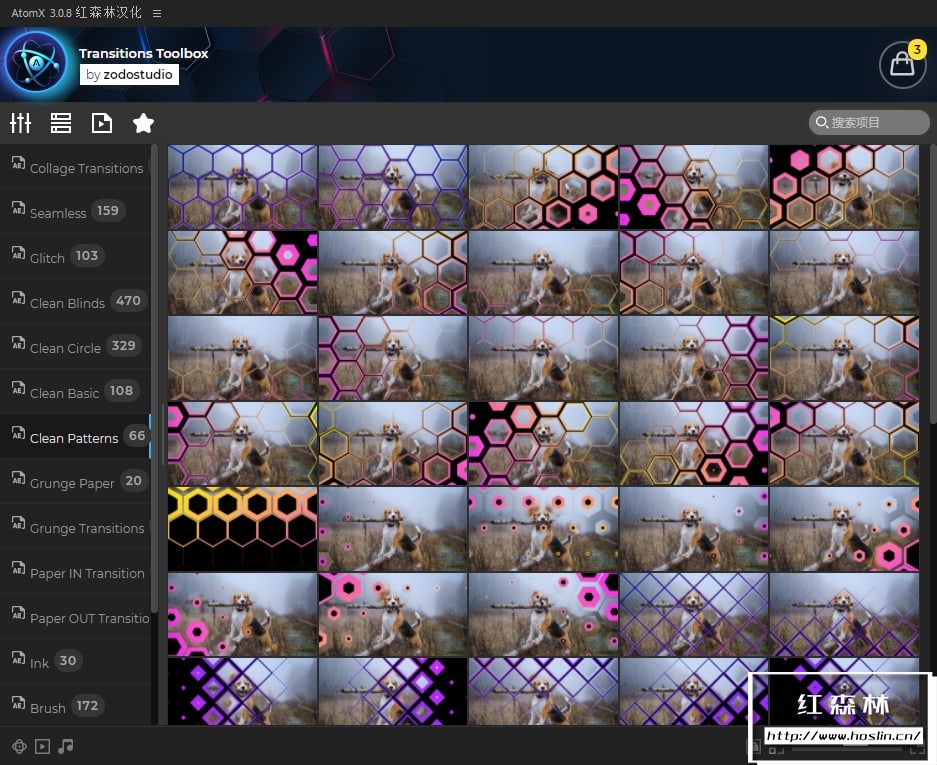The image size is (937, 765).
Task: Click the AE icon beside Clean Basic
Action: click(19, 388)
